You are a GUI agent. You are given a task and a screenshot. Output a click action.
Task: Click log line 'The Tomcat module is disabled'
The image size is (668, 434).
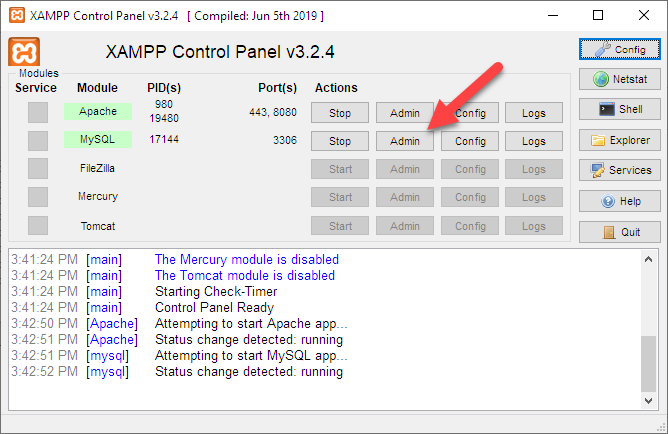[245, 276]
